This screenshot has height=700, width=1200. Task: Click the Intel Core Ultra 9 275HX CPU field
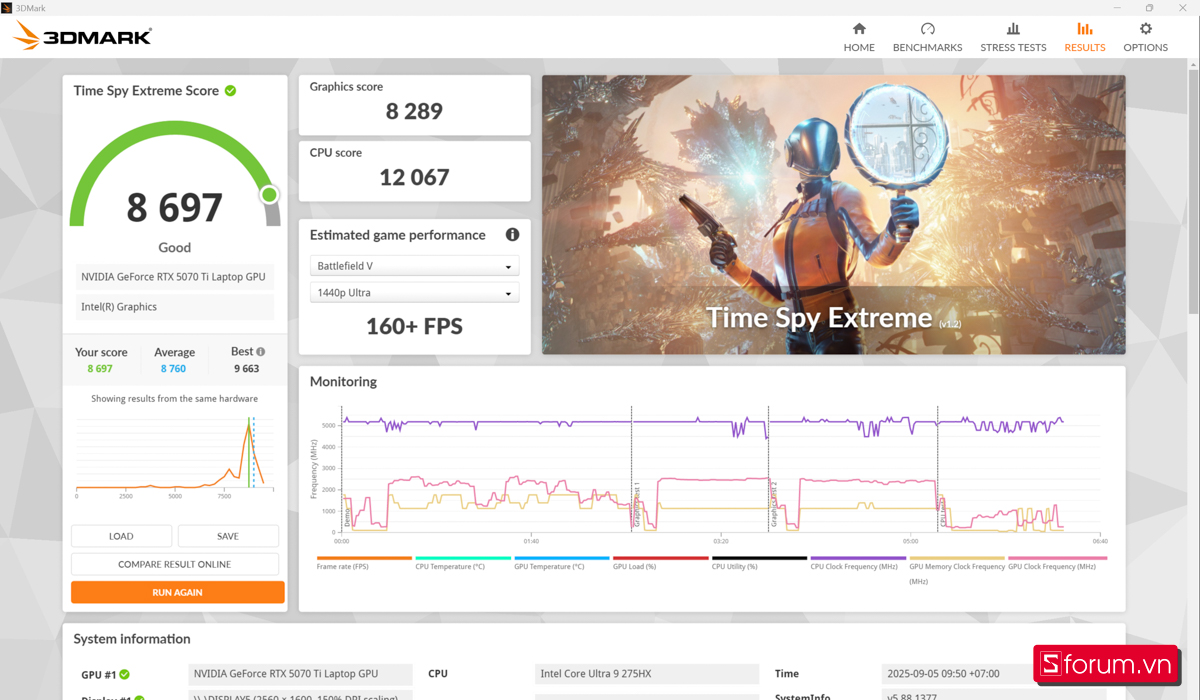649,674
